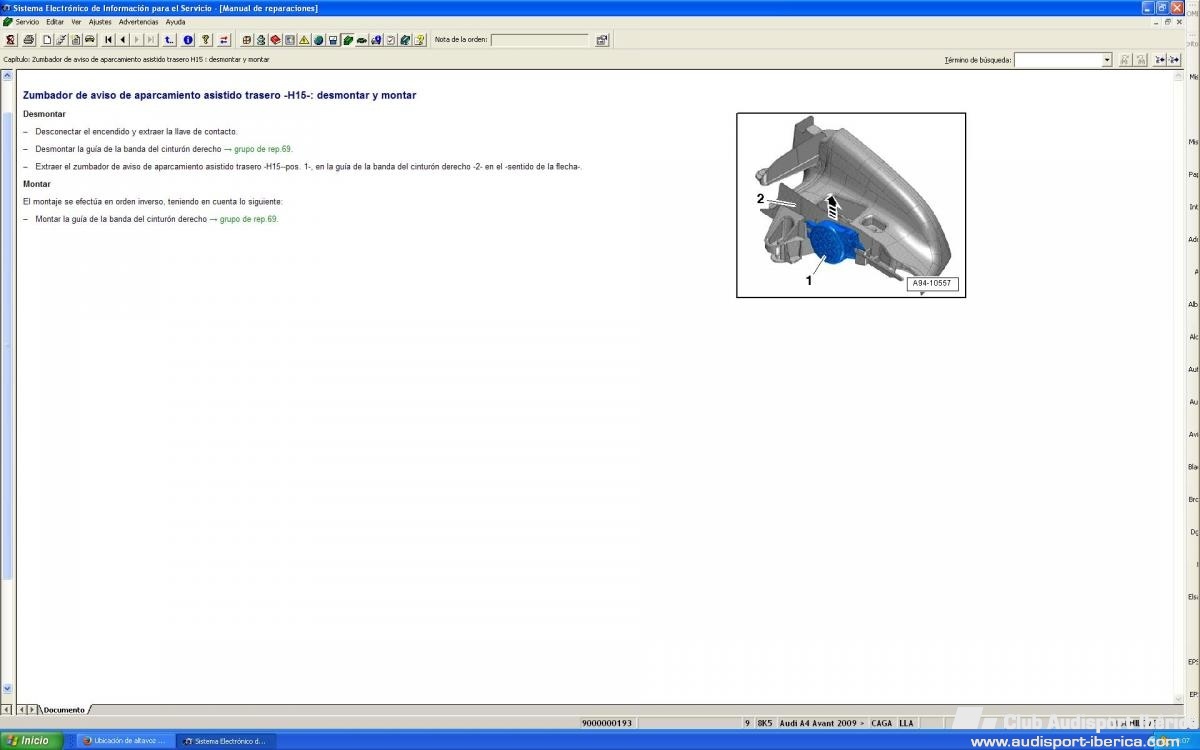Click the person icon next to red grid icon

[x=261, y=40]
